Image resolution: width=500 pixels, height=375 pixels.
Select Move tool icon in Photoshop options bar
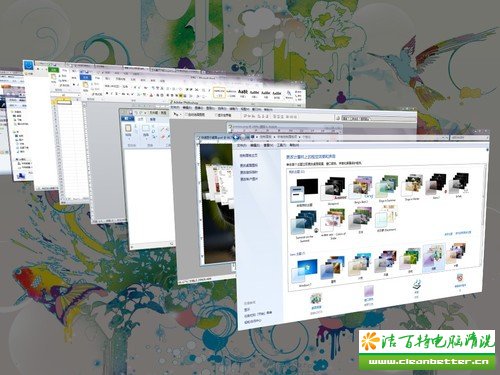click(176, 114)
